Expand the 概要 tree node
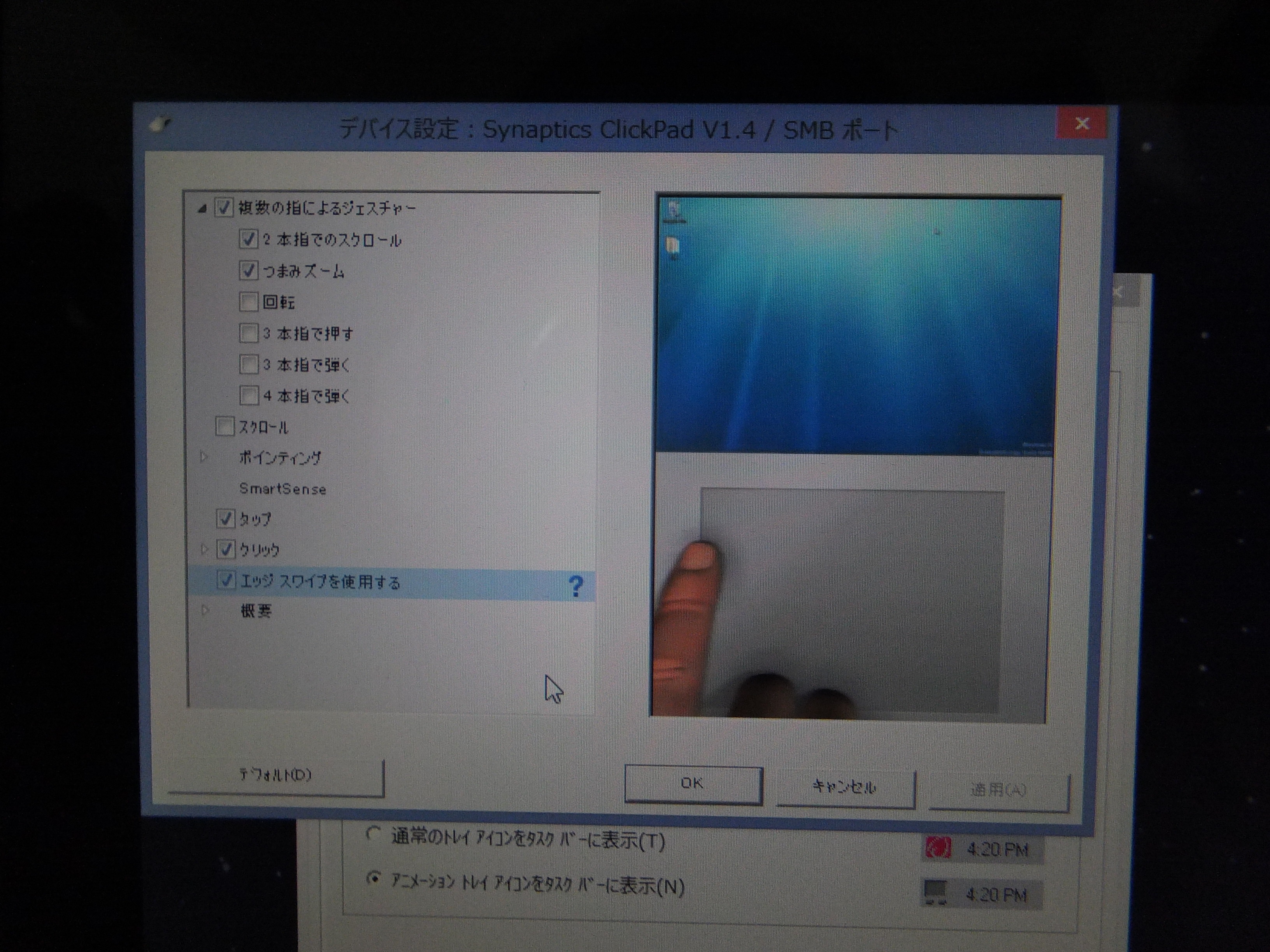Viewport: 1270px width, 952px height. coord(205,610)
